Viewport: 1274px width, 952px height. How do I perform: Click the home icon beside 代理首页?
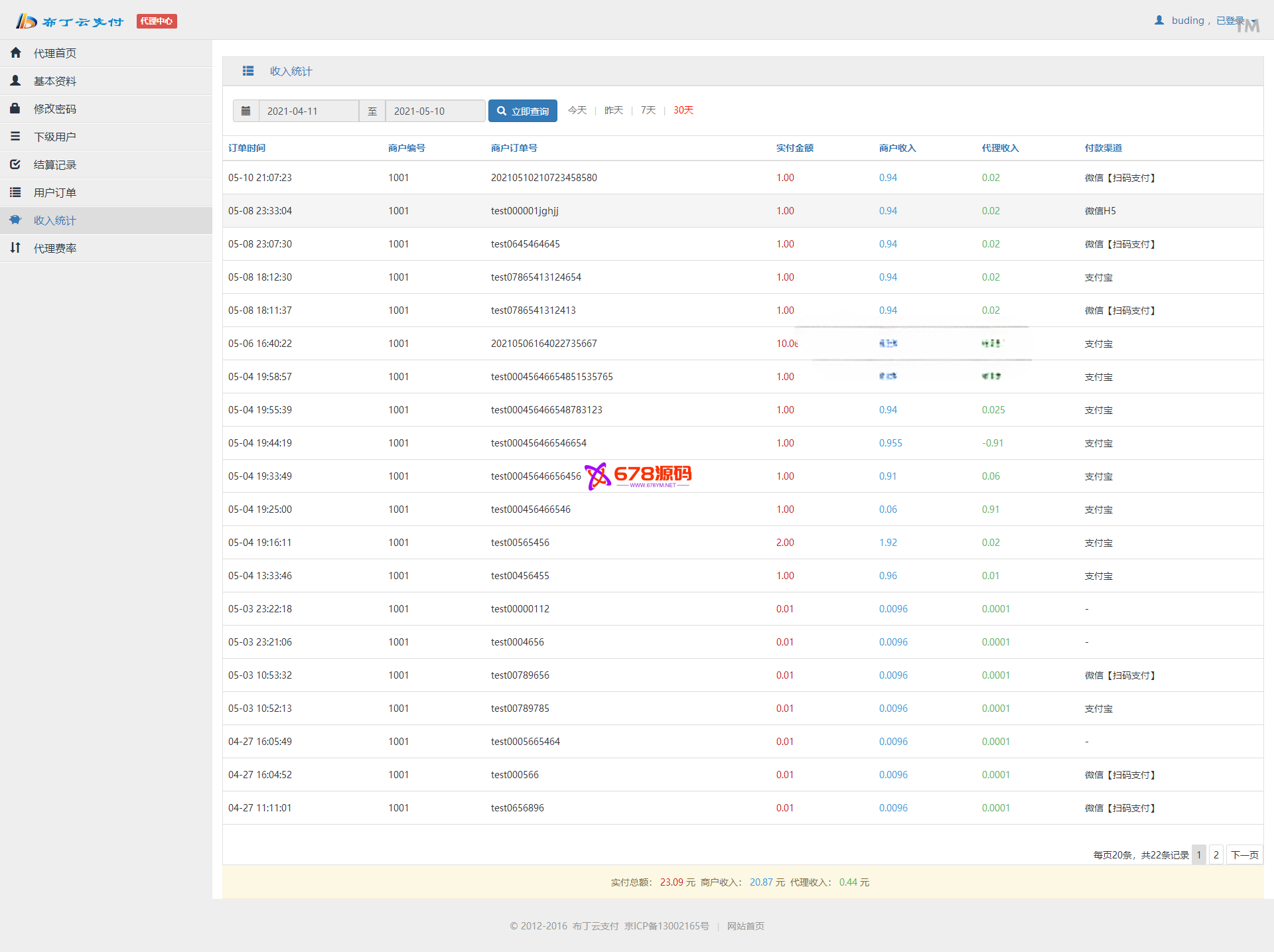[16, 52]
